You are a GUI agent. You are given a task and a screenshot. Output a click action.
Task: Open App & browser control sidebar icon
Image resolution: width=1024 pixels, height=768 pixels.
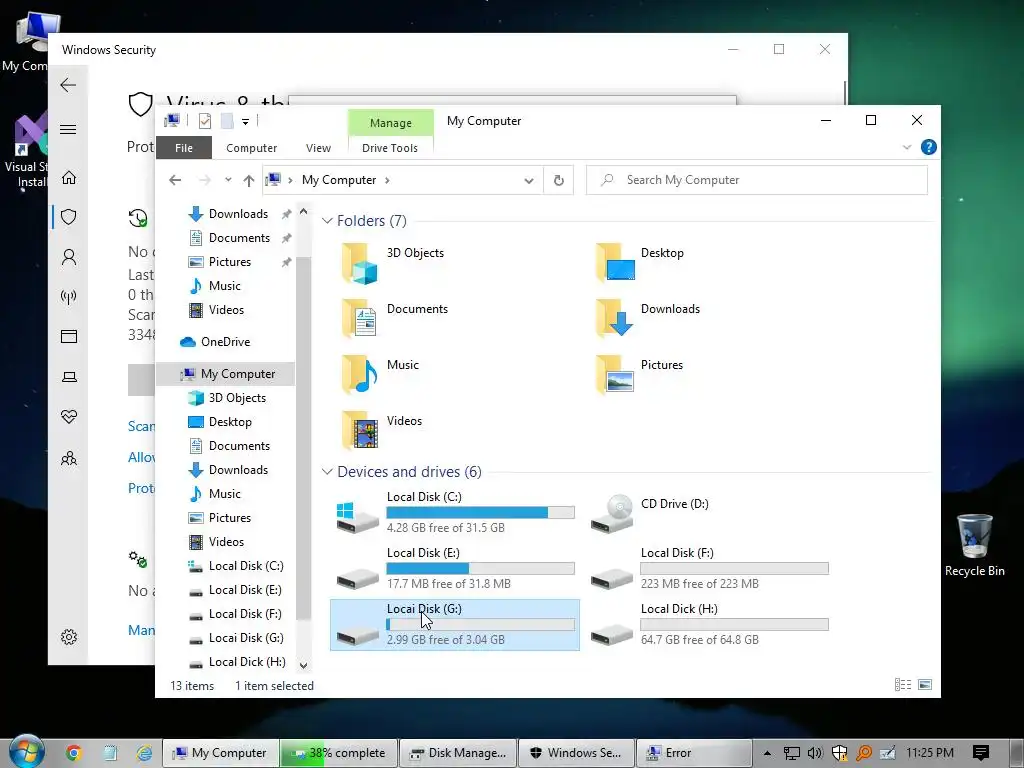[69, 336]
